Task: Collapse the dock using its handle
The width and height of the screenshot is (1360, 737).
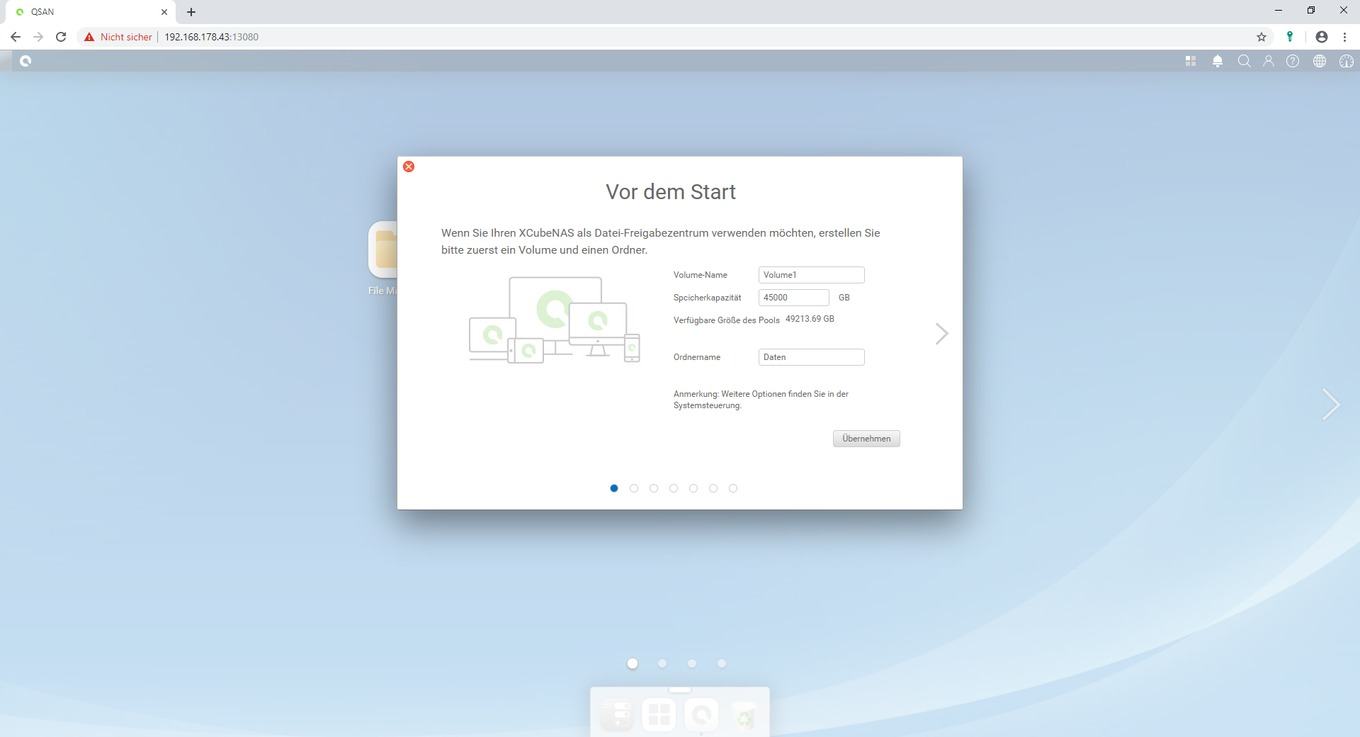Action: click(x=680, y=690)
